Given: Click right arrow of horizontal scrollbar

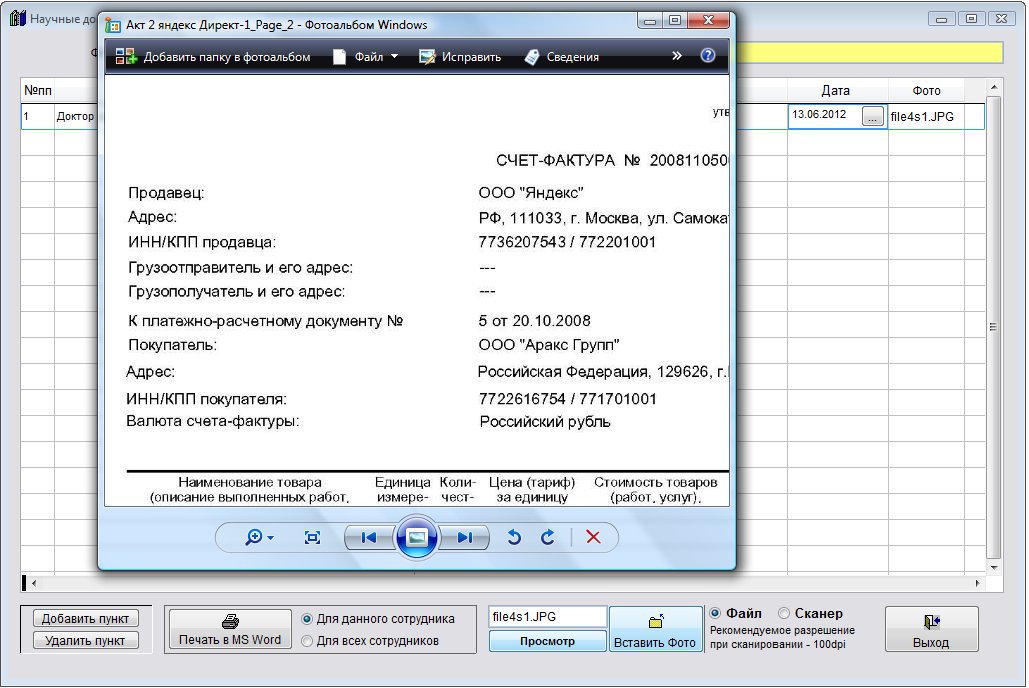Looking at the screenshot, I should point(977,583).
